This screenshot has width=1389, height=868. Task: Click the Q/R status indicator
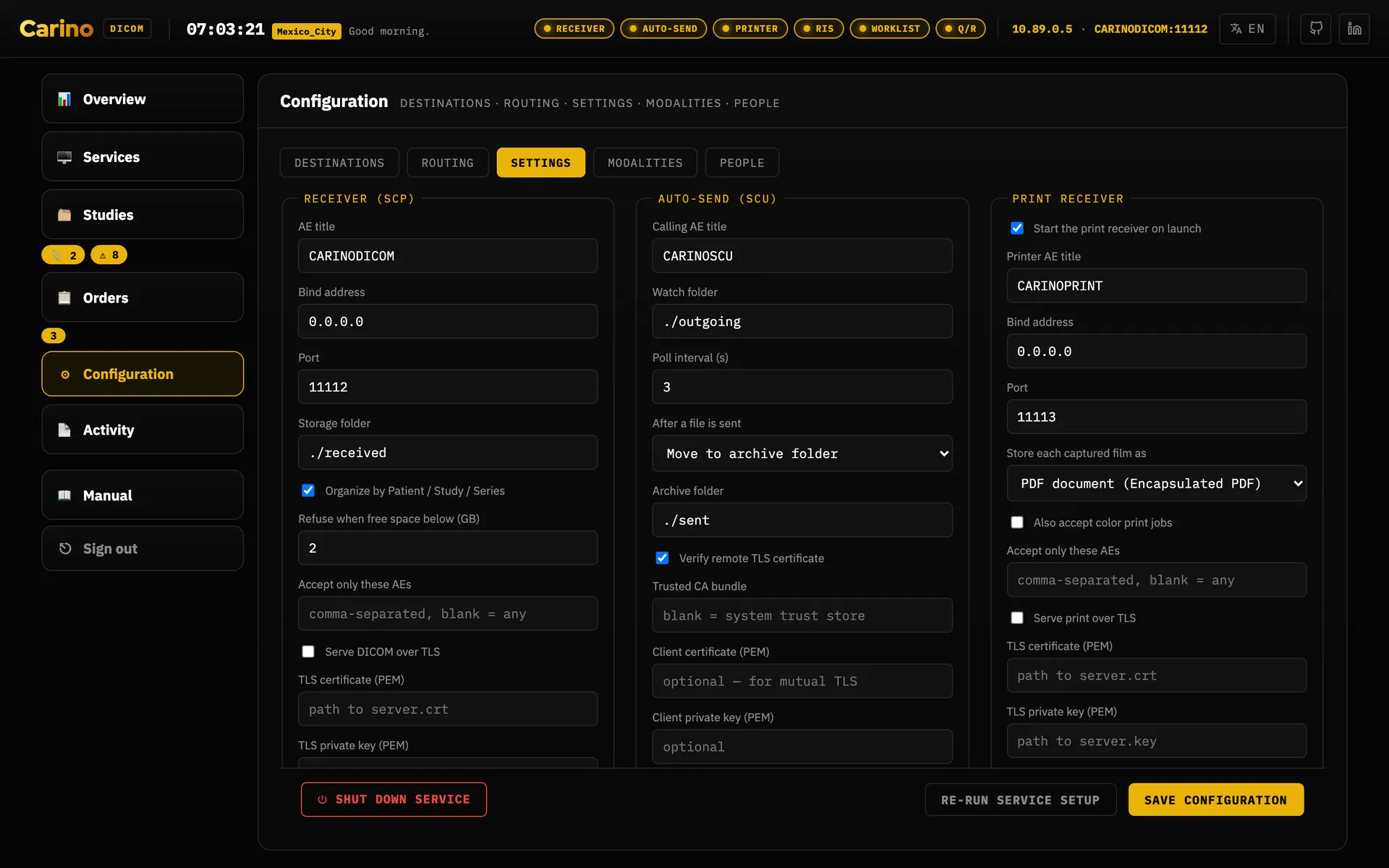[961, 29]
